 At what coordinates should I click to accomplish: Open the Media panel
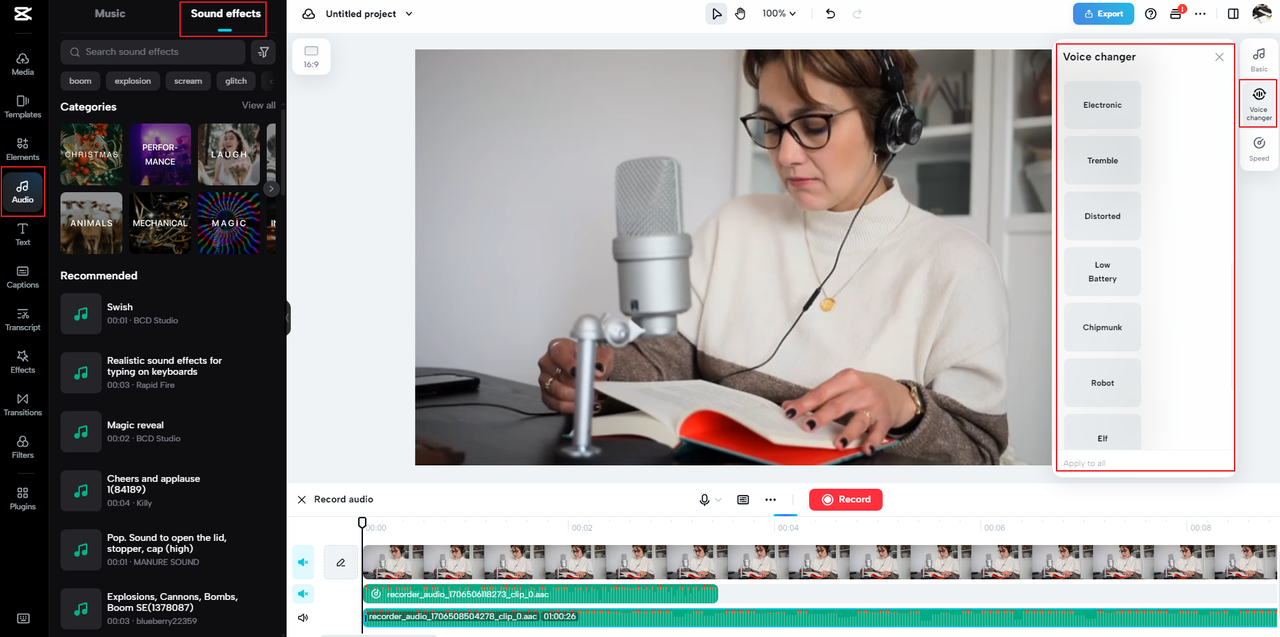coord(22,64)
